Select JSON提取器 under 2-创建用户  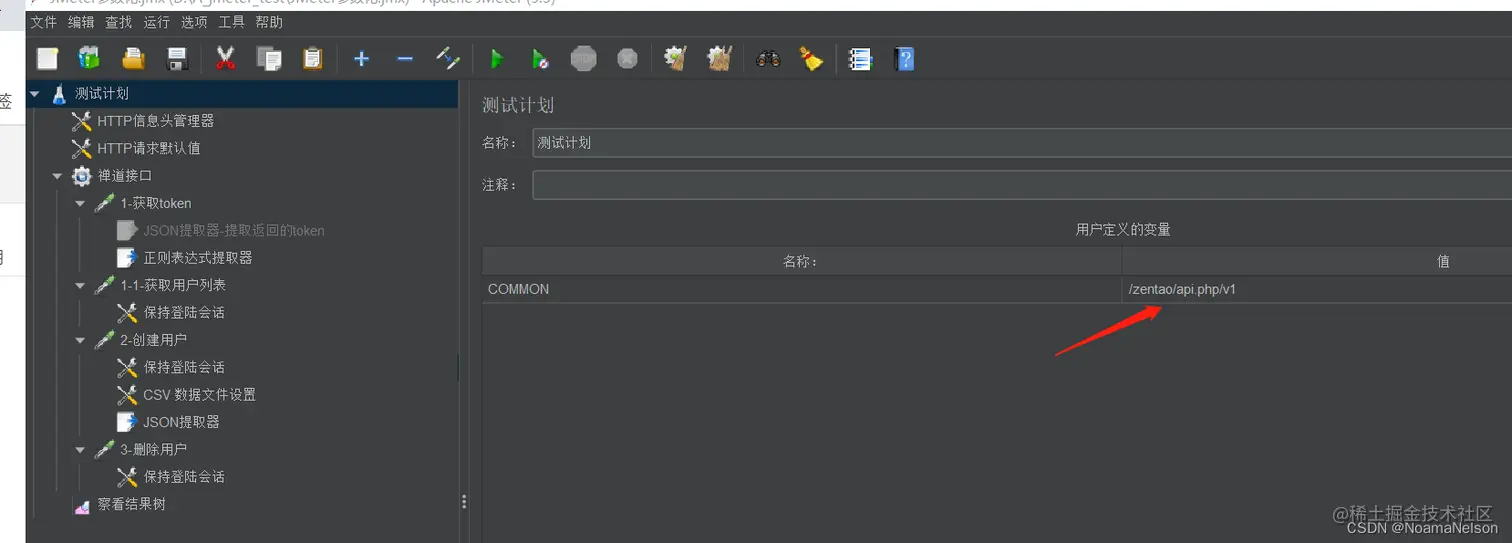coord(181,422)
